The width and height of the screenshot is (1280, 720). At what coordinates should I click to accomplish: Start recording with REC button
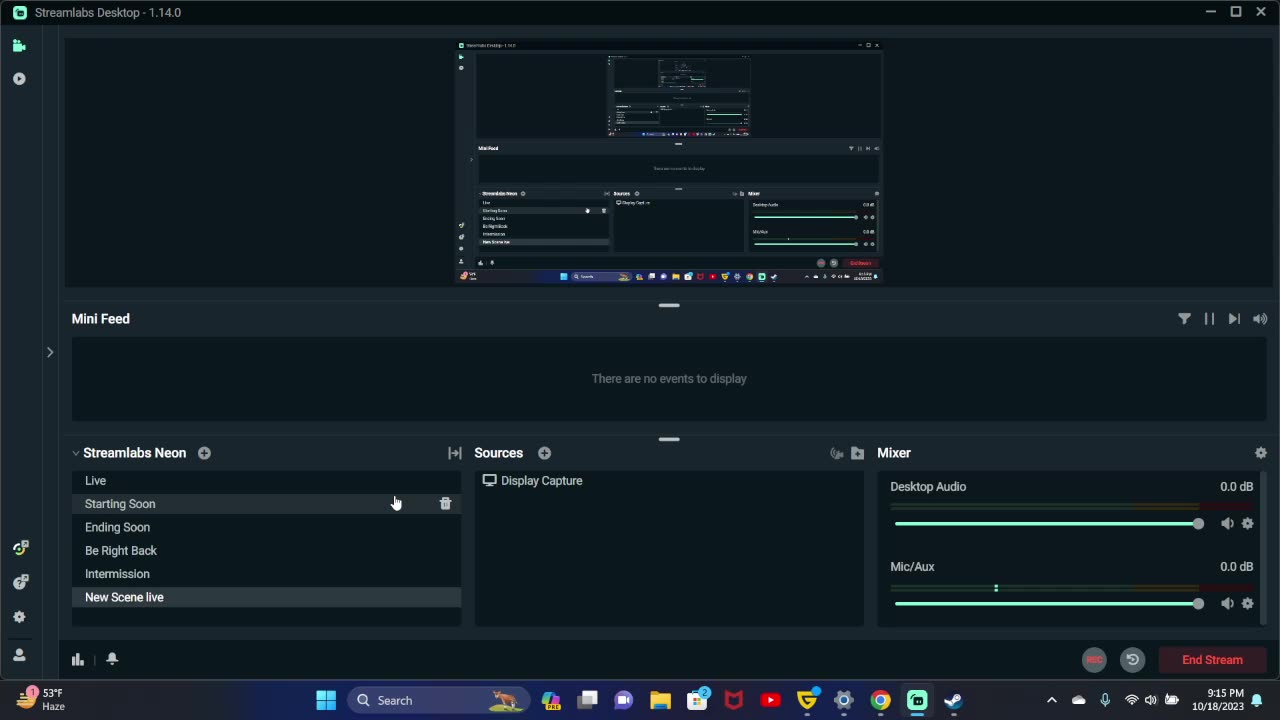(1094, 660)
